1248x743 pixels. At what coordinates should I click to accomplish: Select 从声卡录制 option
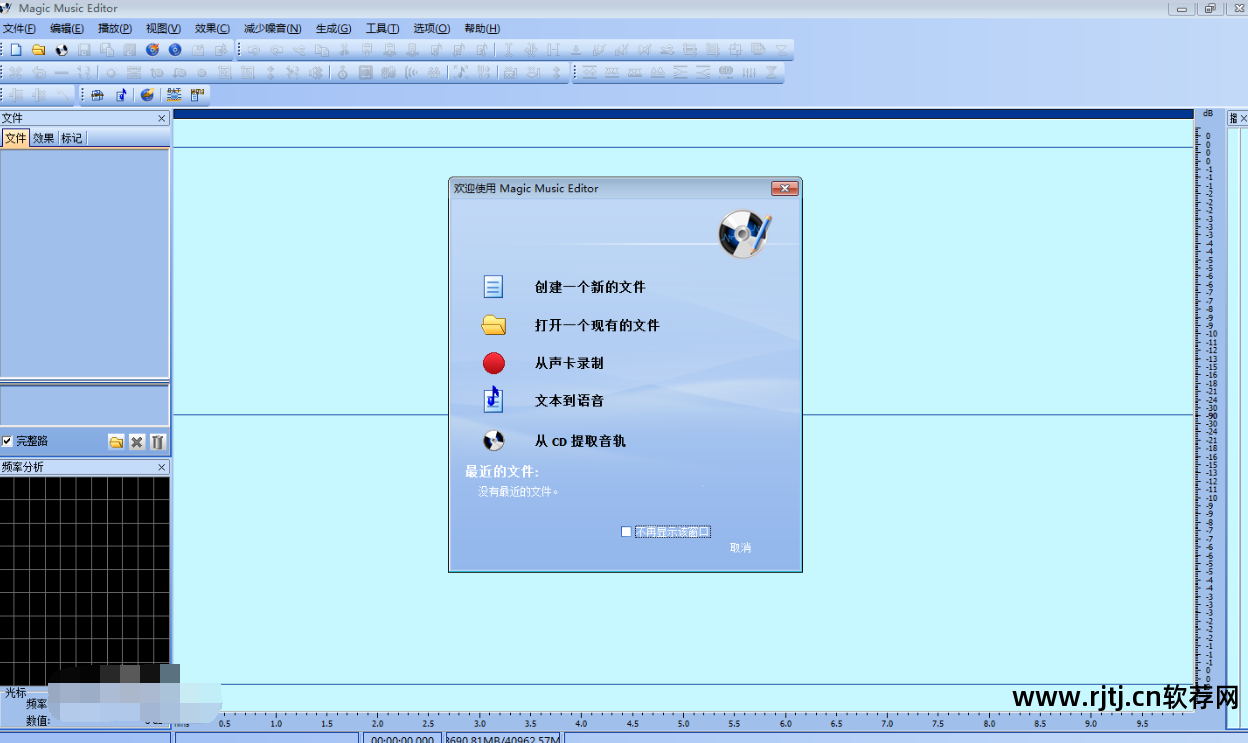[x=569, y=363]
